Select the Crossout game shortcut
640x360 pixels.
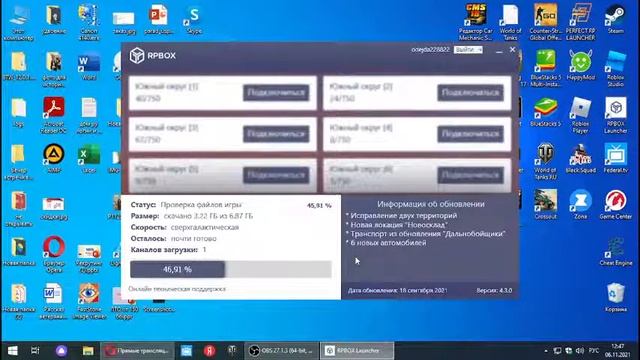point(546,205)
